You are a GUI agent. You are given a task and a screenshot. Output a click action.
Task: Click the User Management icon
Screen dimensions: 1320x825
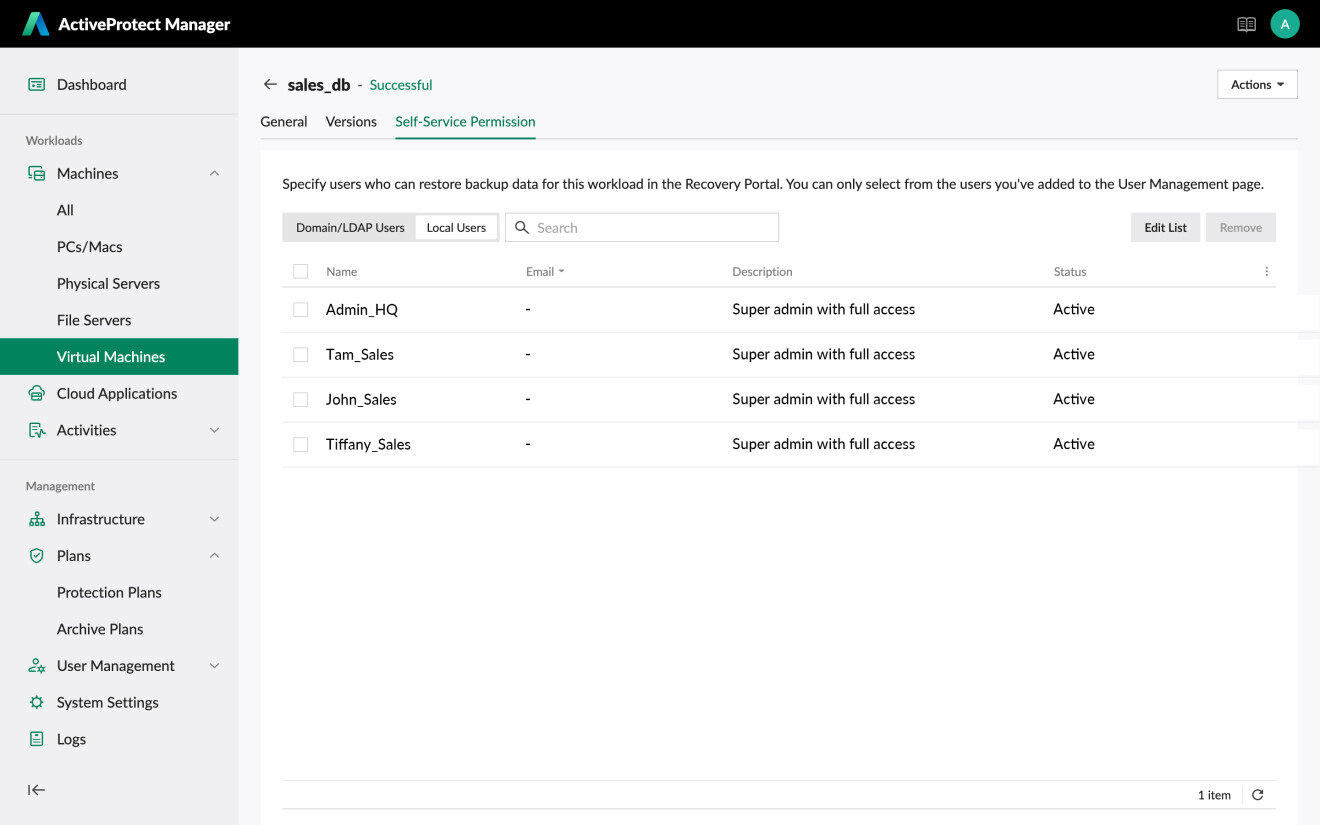(x=37, y=666)
